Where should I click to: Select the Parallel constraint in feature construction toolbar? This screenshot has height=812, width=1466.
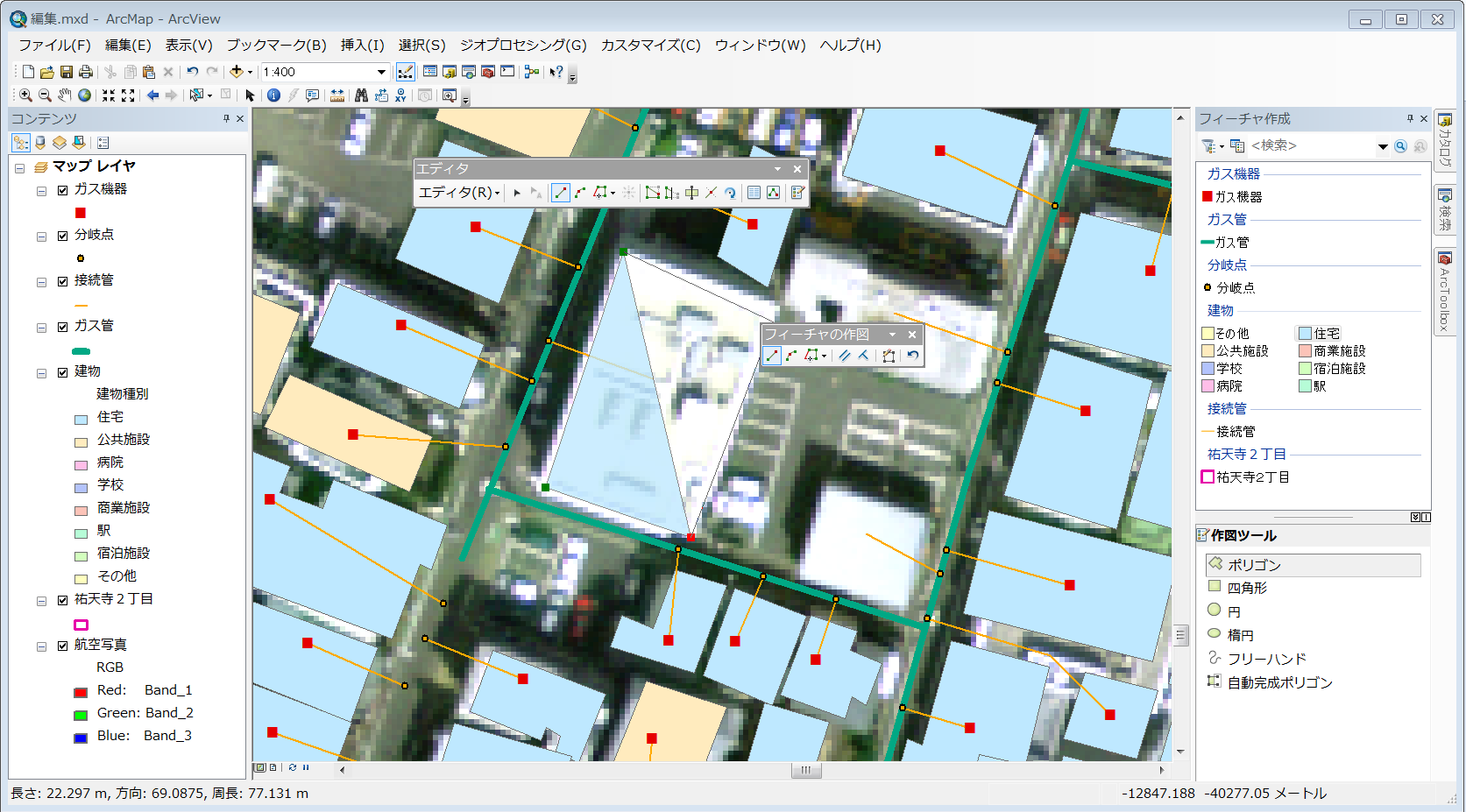844,356
